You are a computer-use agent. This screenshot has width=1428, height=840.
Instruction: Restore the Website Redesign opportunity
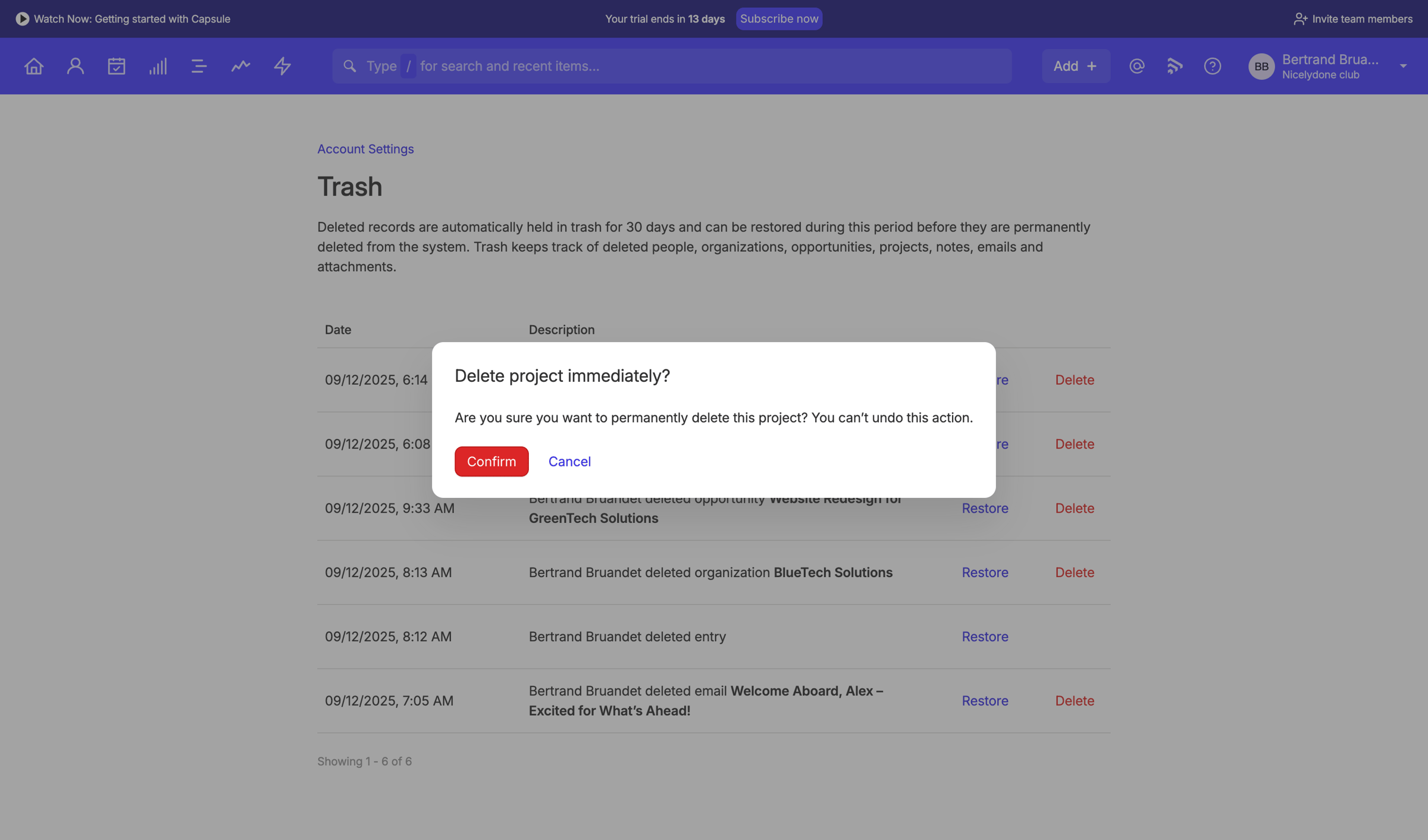click(985, 509)
